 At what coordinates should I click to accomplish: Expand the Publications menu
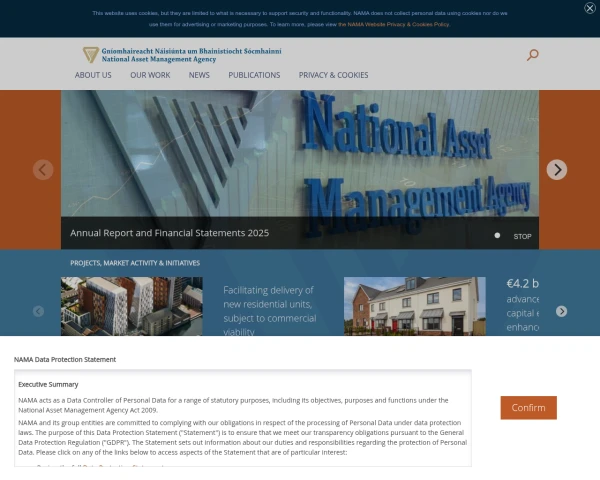point(254,75)
